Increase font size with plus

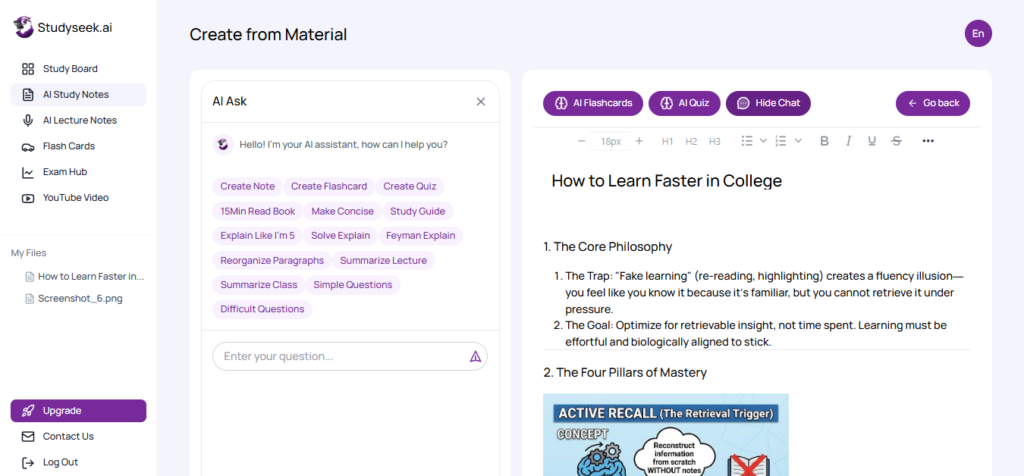639,141
